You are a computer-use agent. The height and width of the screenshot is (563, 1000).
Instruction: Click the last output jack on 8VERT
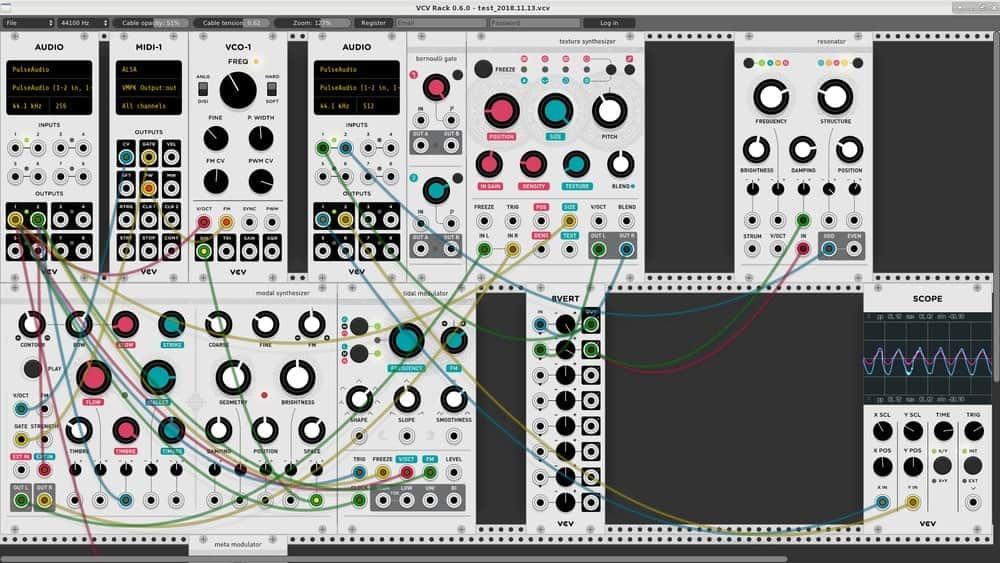pyautogui.click(x=591, y=502)
